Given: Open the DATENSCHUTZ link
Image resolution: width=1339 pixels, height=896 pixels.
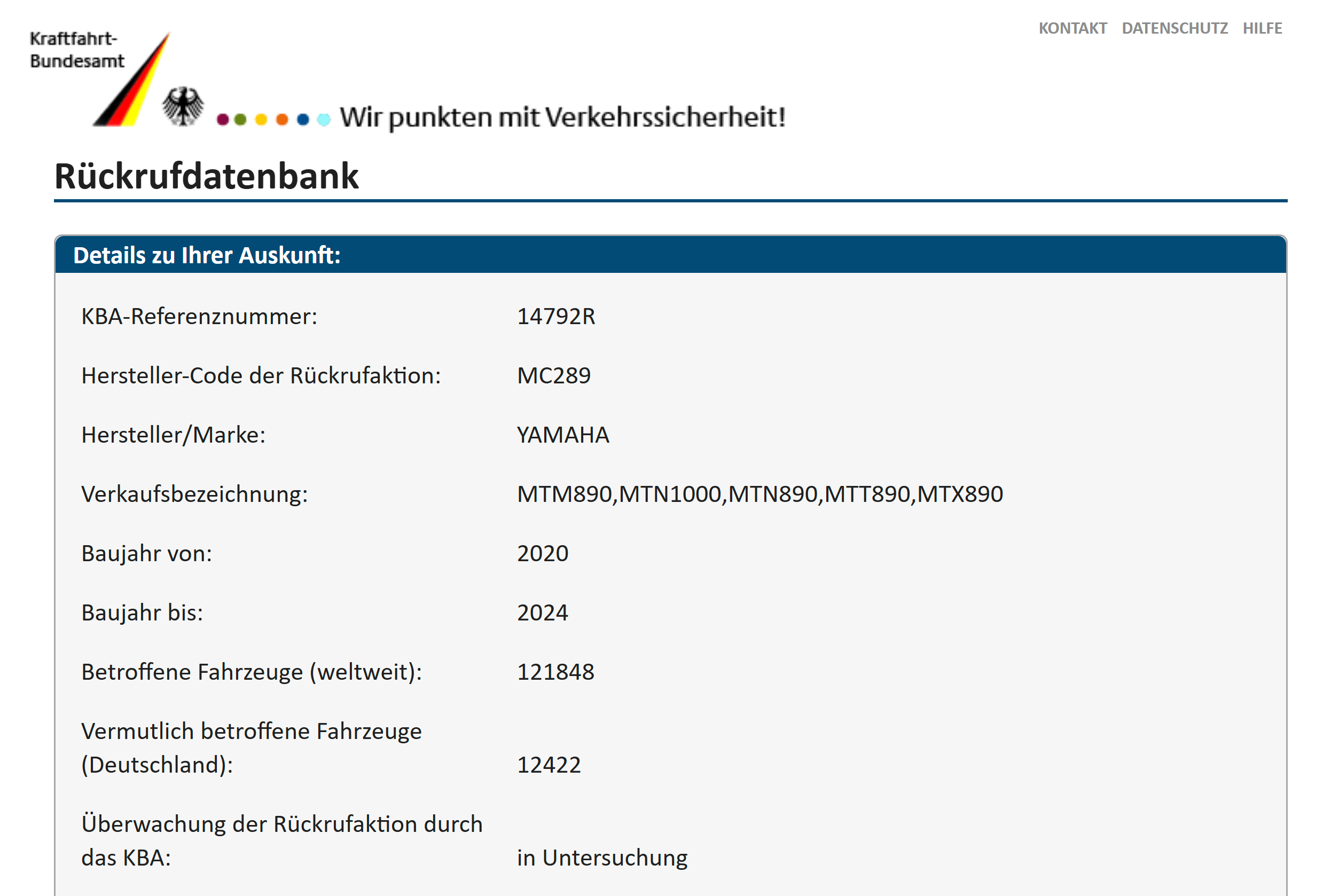Looking at the screenshot, I should pos(1174,28).
